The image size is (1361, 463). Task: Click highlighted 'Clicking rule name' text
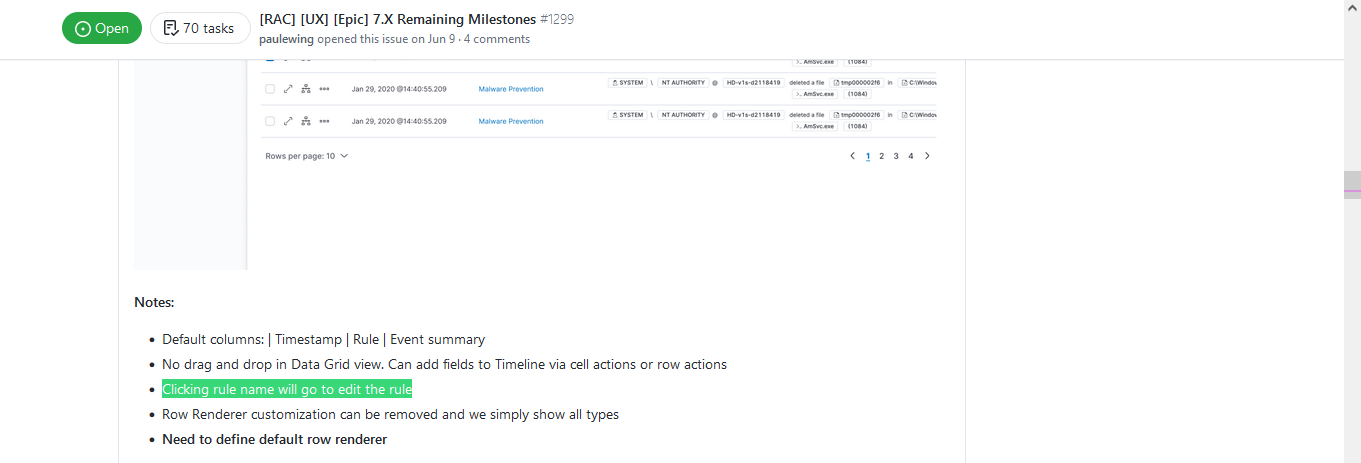coord(287,389)
